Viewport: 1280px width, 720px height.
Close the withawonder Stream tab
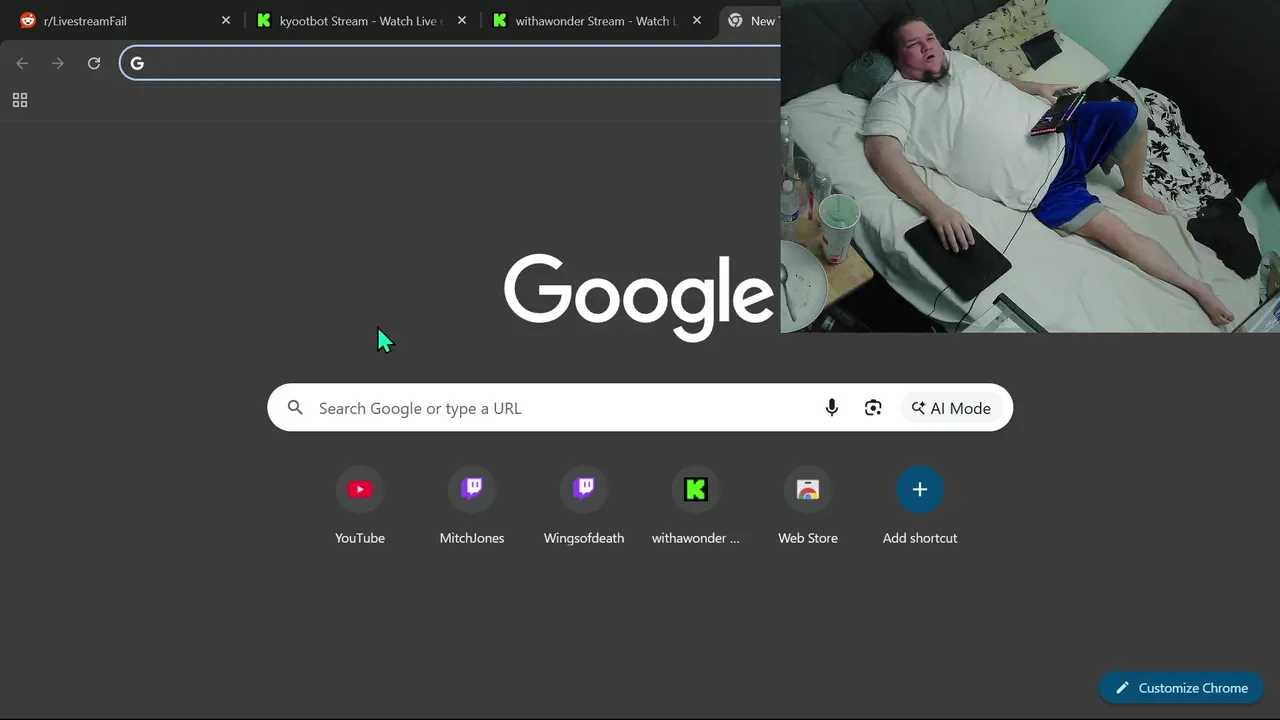pos(698,21)
